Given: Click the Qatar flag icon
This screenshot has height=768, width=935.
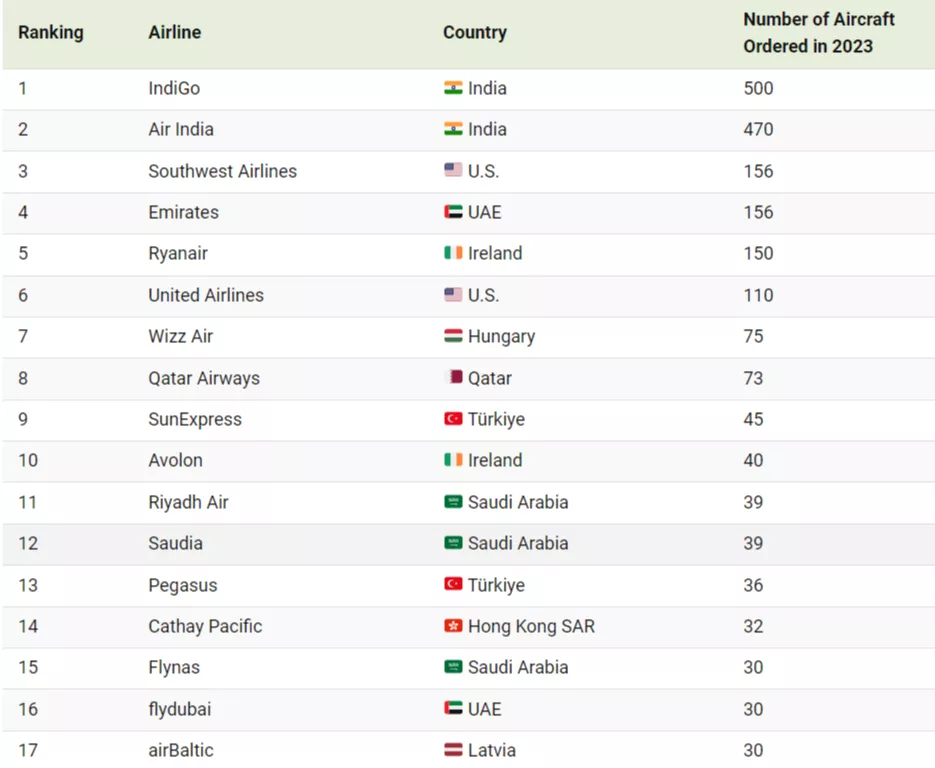Looking at the screenshot, I should tap(453, 378).
